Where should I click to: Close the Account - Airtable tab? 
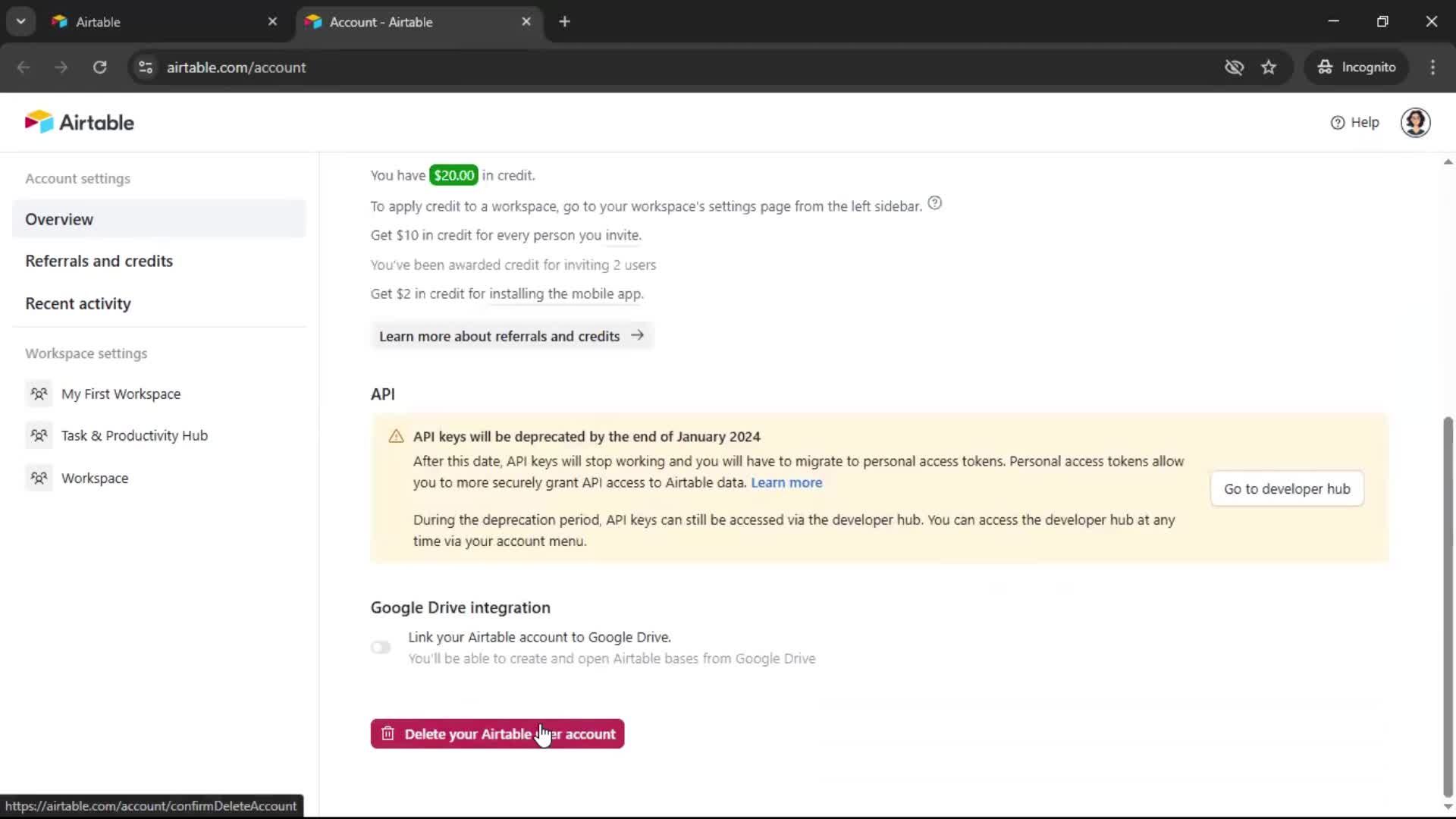pos(526,22)
